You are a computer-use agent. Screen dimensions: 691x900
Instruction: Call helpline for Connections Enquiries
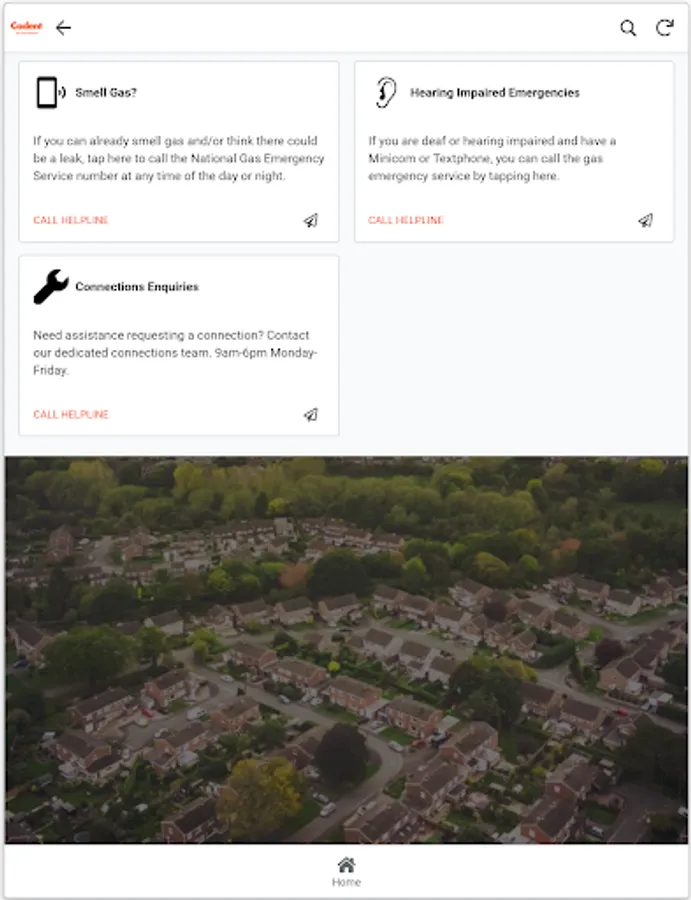point(71,414)
